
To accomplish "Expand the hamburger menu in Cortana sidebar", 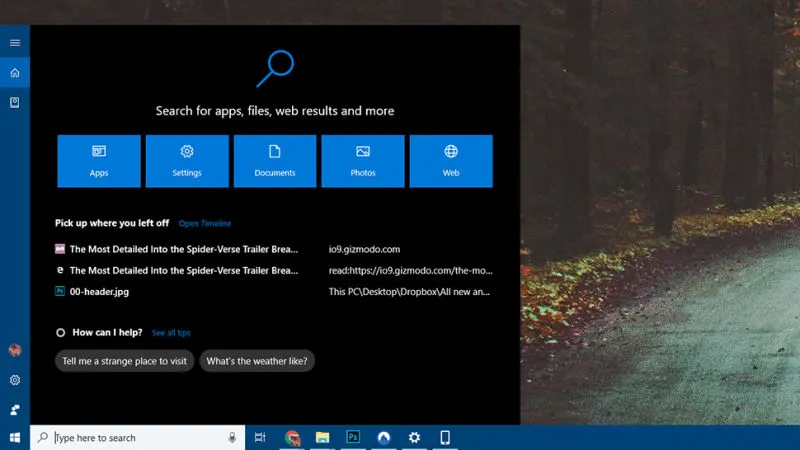I will click(x=15, y=43).
